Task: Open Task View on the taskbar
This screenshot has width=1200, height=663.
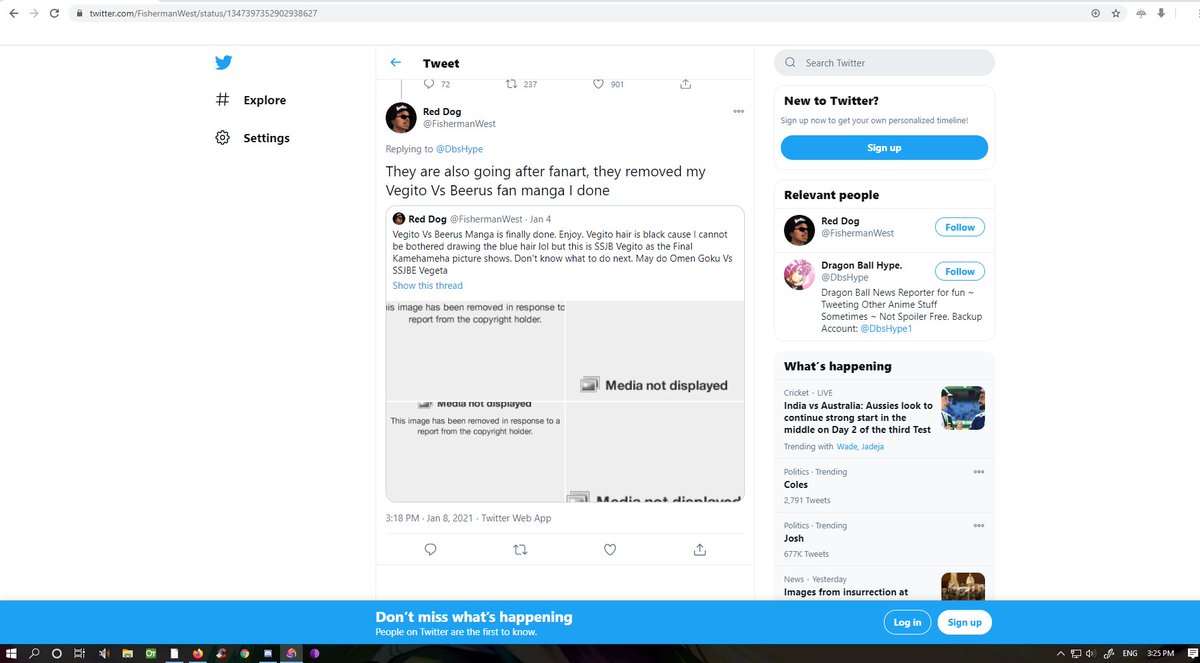Action: coord(79,653)
